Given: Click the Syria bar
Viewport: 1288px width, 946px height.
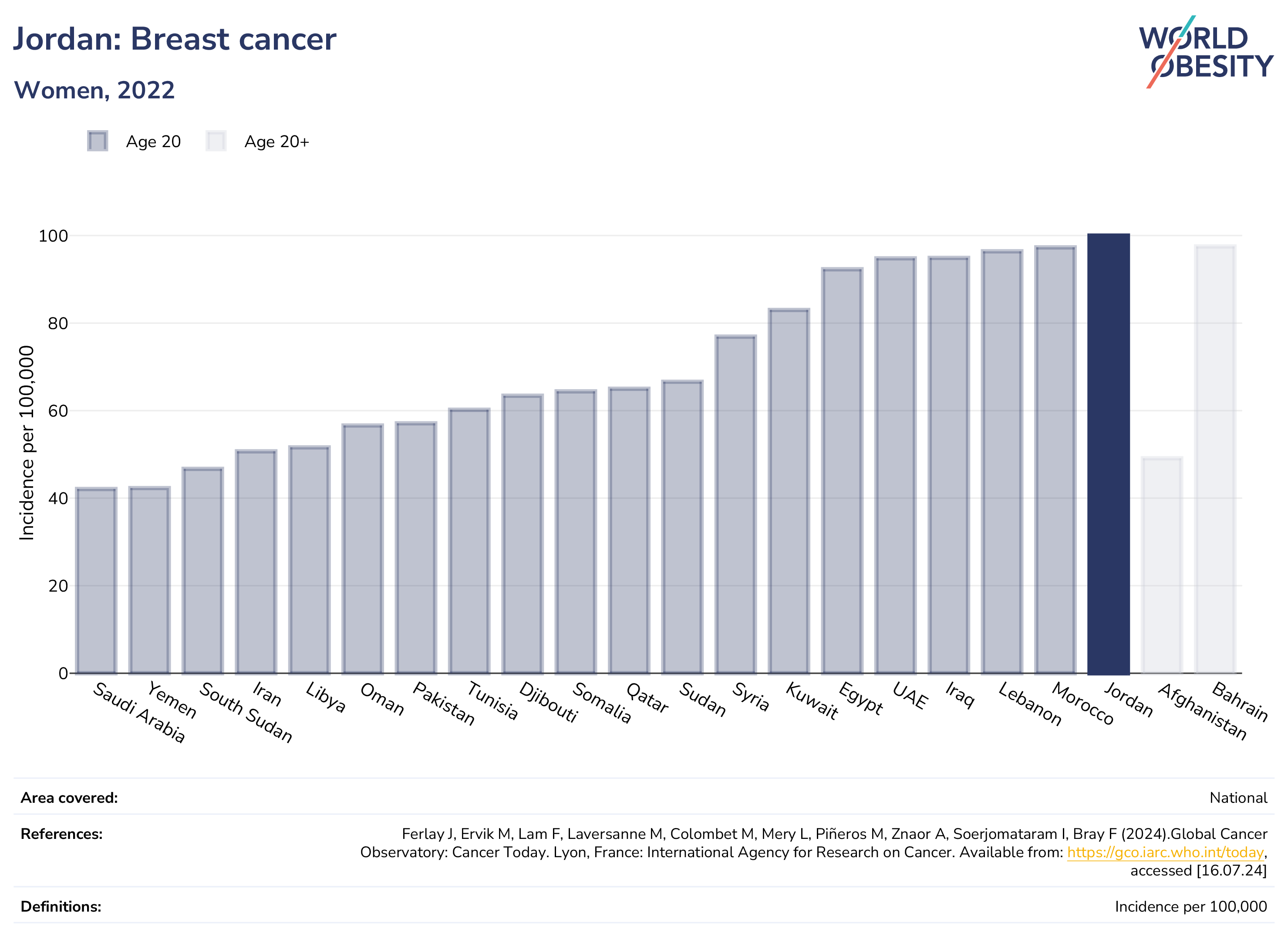Looking at the screenshot, I should coord(735,505).
